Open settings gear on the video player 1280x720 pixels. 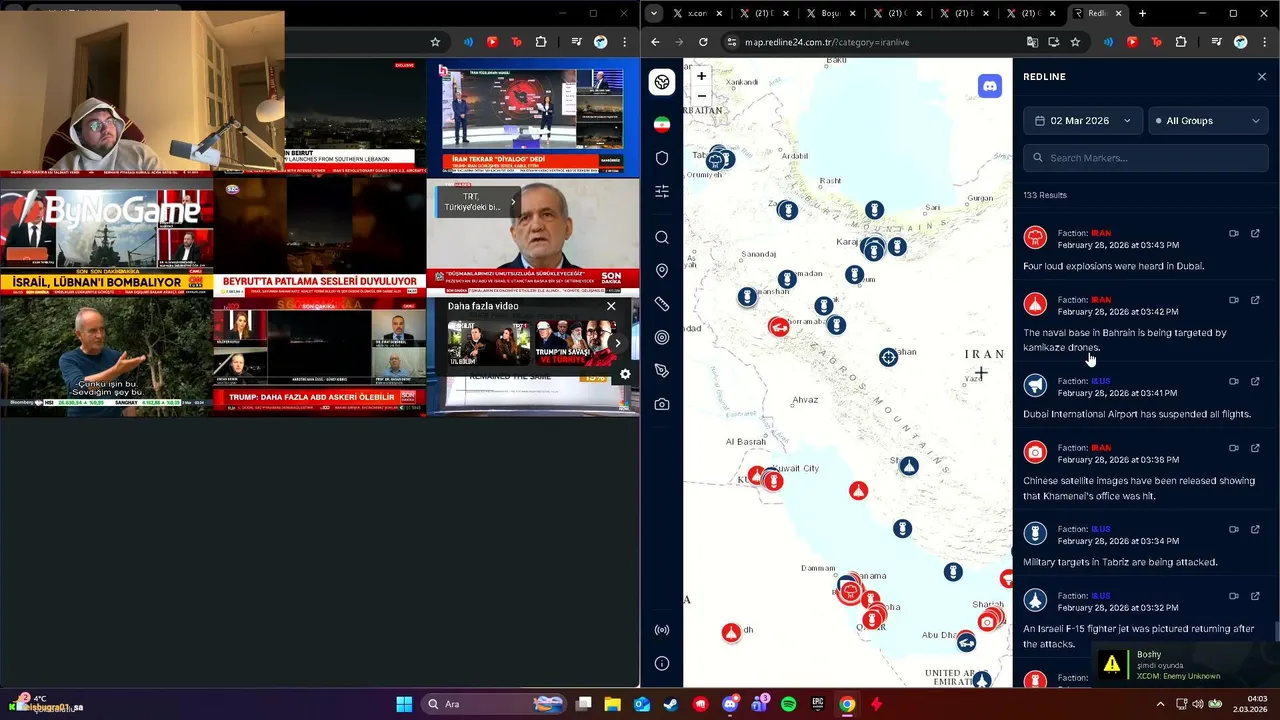[625, 374]
